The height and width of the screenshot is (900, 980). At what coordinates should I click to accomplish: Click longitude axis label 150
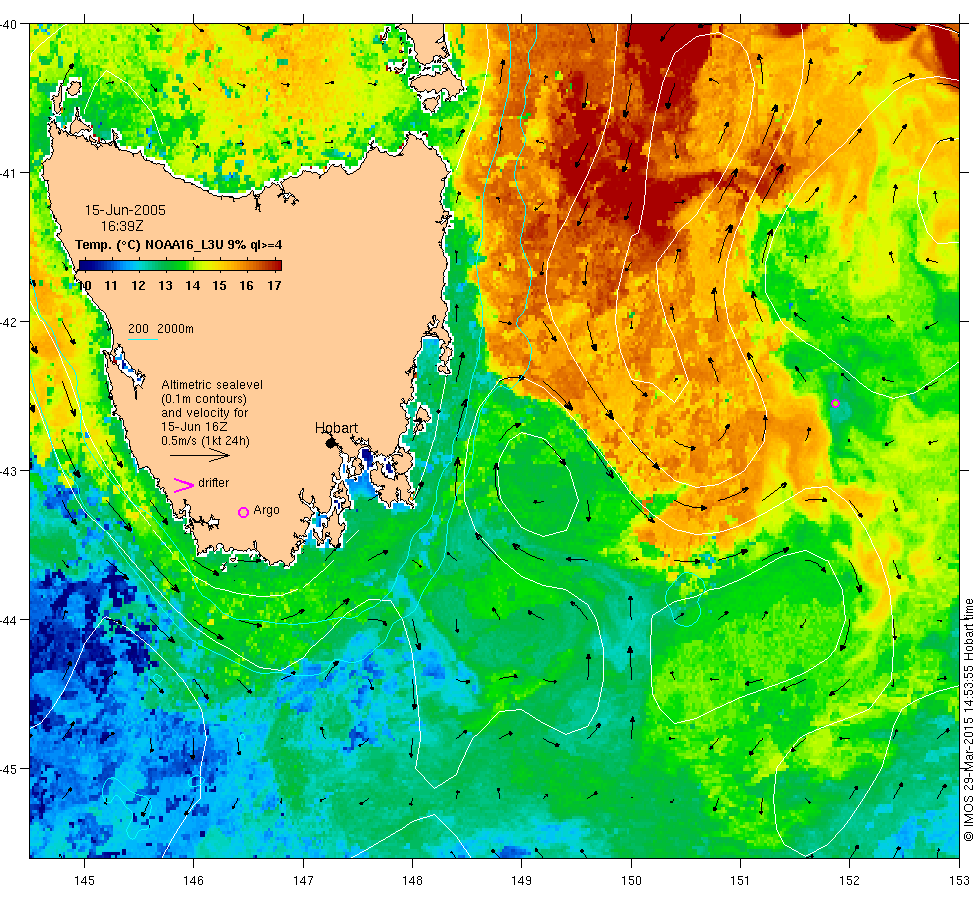pos(631,881)
